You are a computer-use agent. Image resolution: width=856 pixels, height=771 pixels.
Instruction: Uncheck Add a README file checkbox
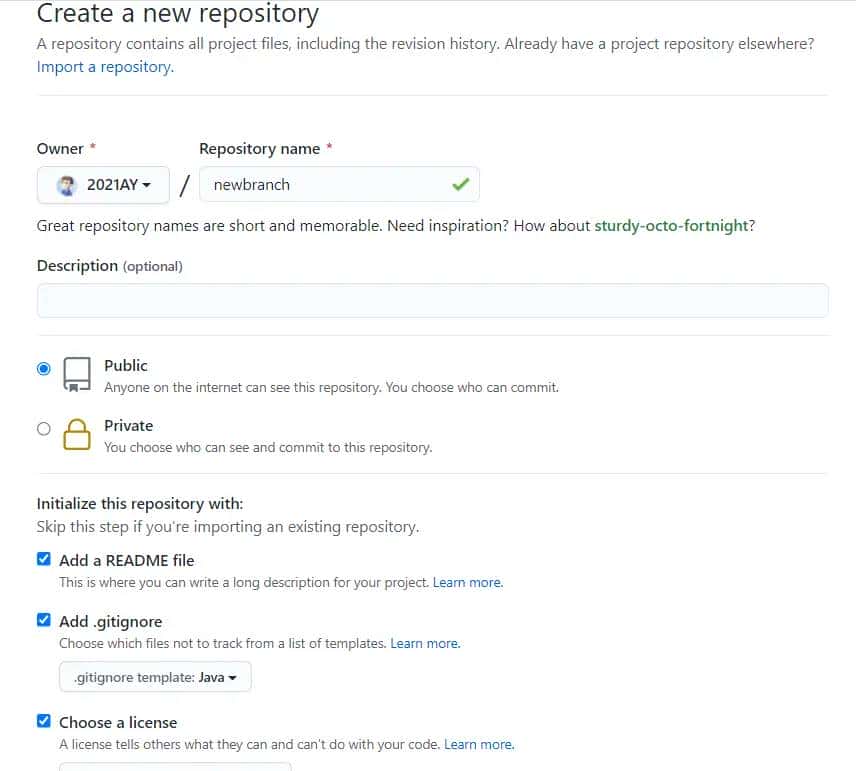click(x=44, y=560)
